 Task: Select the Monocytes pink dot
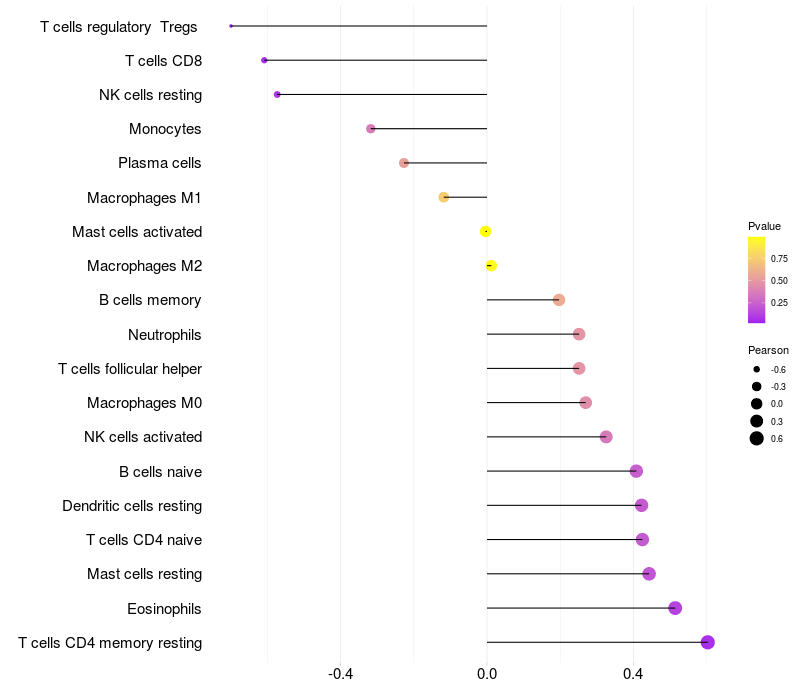coord(371,129)
